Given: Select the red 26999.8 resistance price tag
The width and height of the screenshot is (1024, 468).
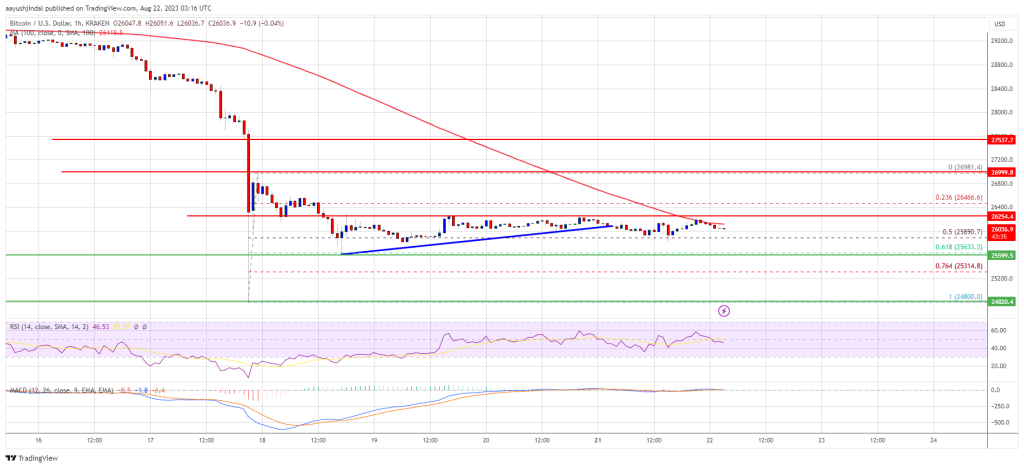Looking at the screenshot, I should (x=1002, y=172).
